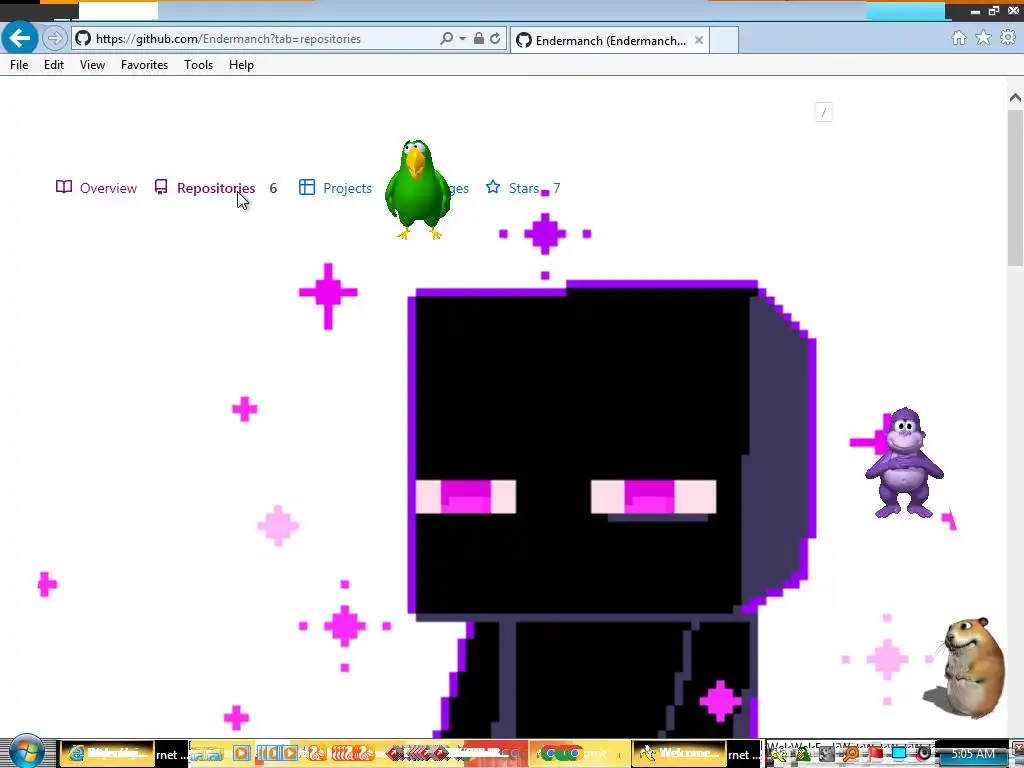Screen dimensions: 1024x768
Task: Open the Tools gear icon
Action: [x=1008, y=38]
